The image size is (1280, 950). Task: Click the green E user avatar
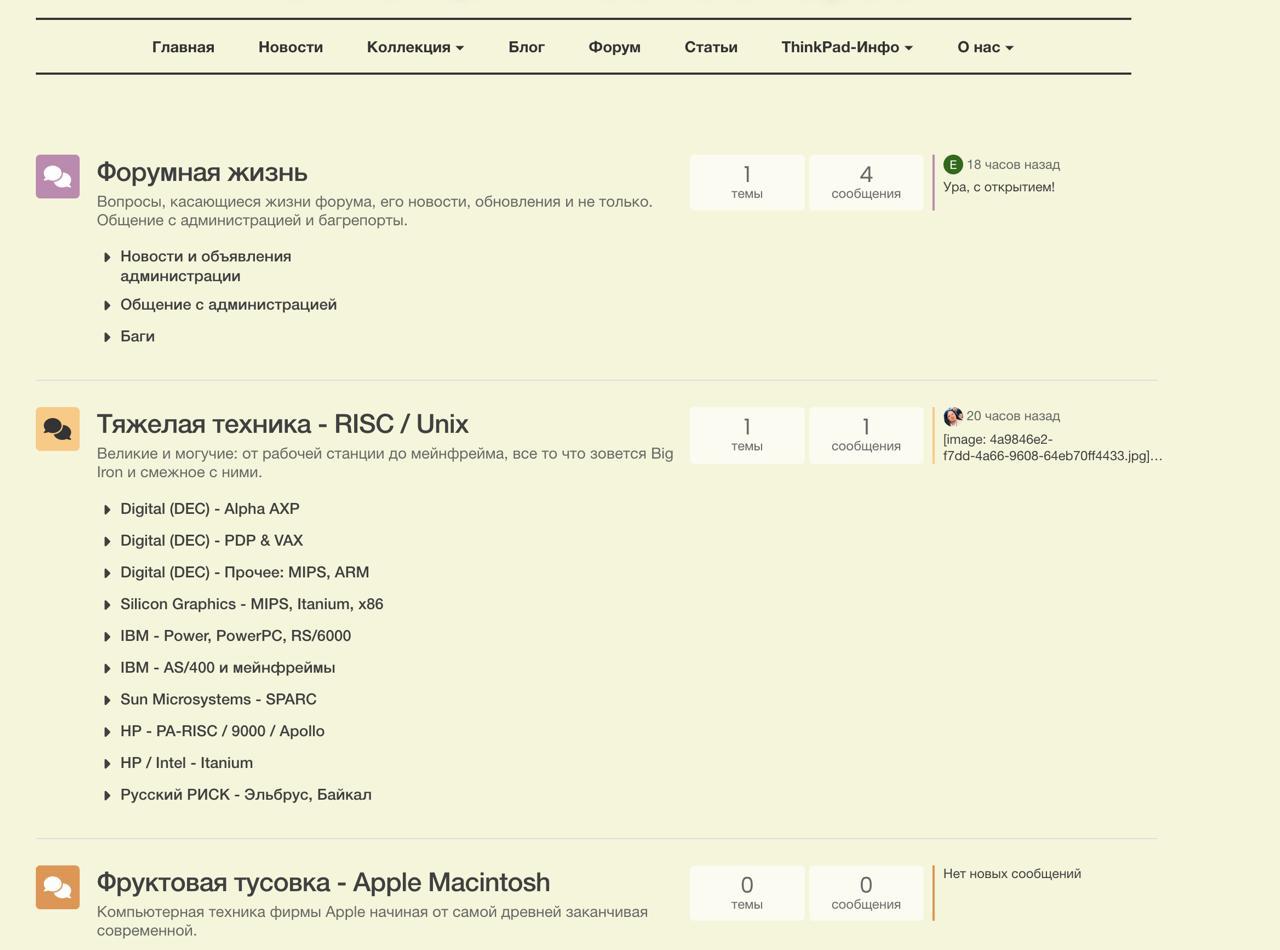(x=953, y=165)
